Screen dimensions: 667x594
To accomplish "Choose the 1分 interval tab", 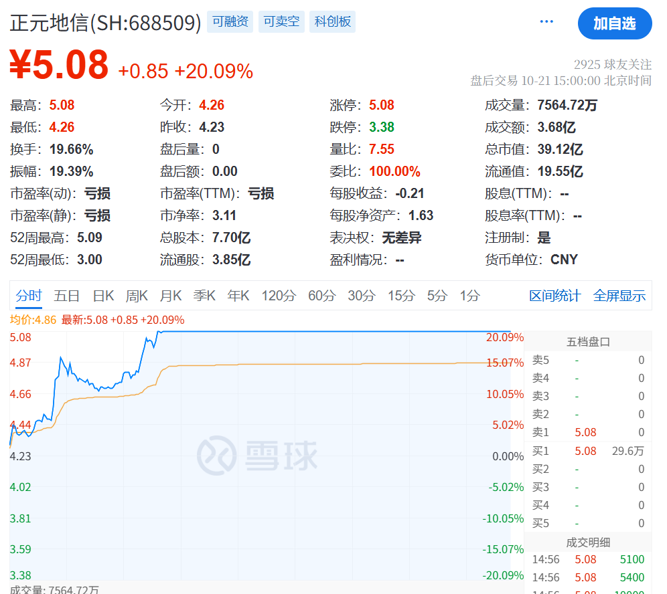I will coord(469,295).
